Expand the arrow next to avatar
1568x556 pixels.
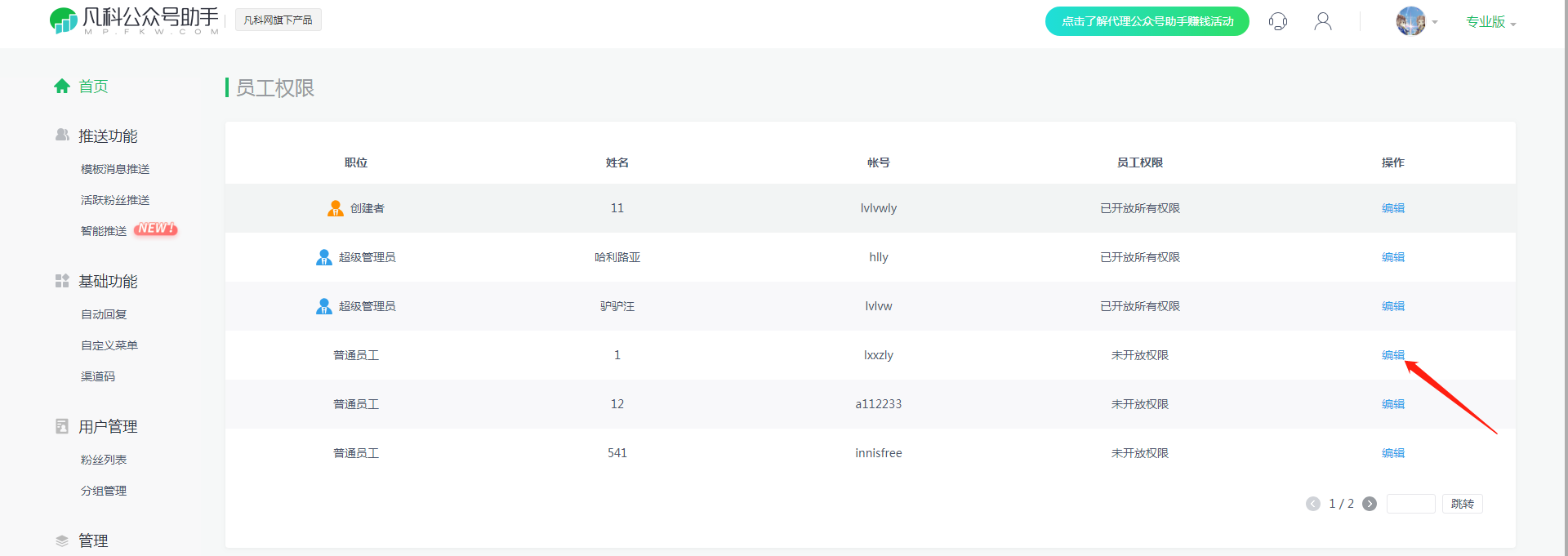click(1435, 23)
